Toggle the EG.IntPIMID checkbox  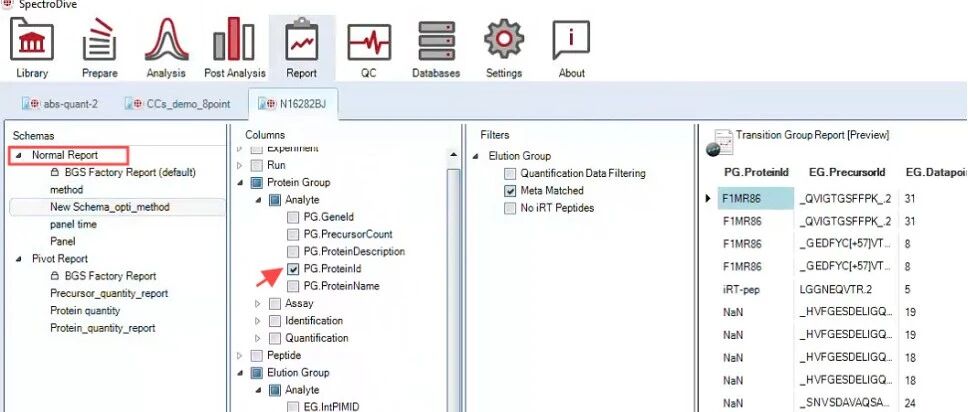click(x=293, y=407)
